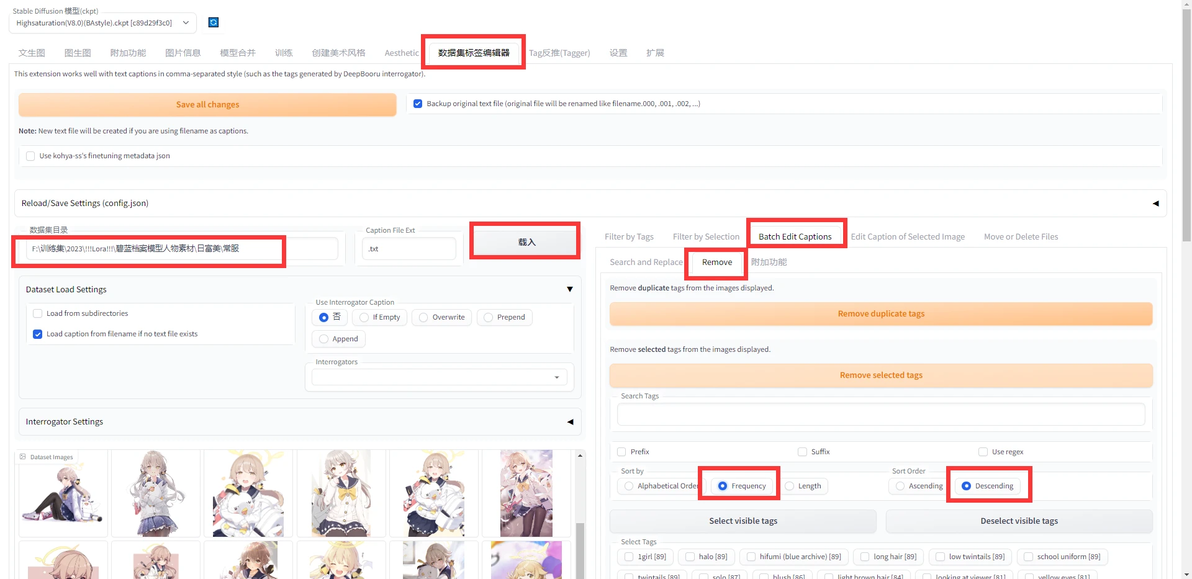1192x579 pixels.
Task: Open the Move or Delete Files tab
Action: [1020, 237]
